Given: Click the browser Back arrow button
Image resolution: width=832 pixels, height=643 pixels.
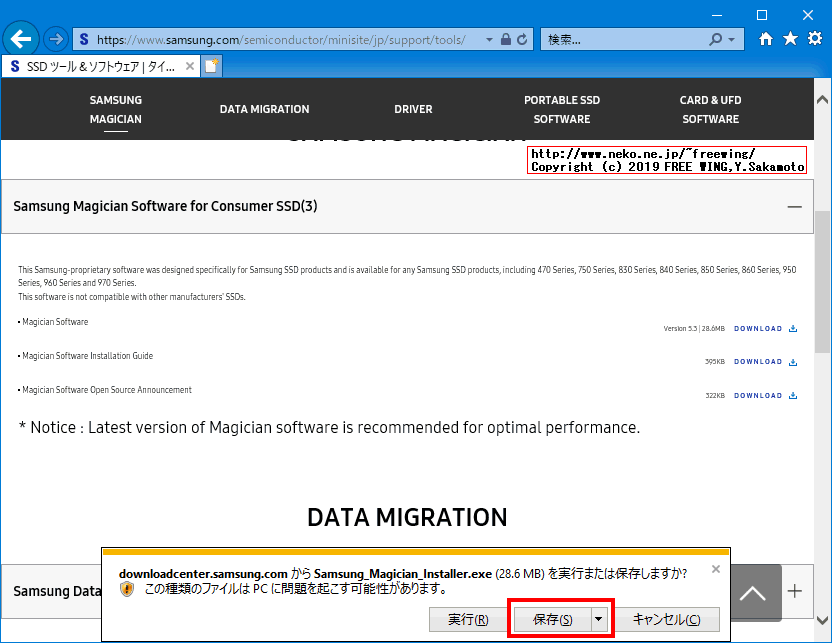Looking at the screenshot, I should (21, 39).
